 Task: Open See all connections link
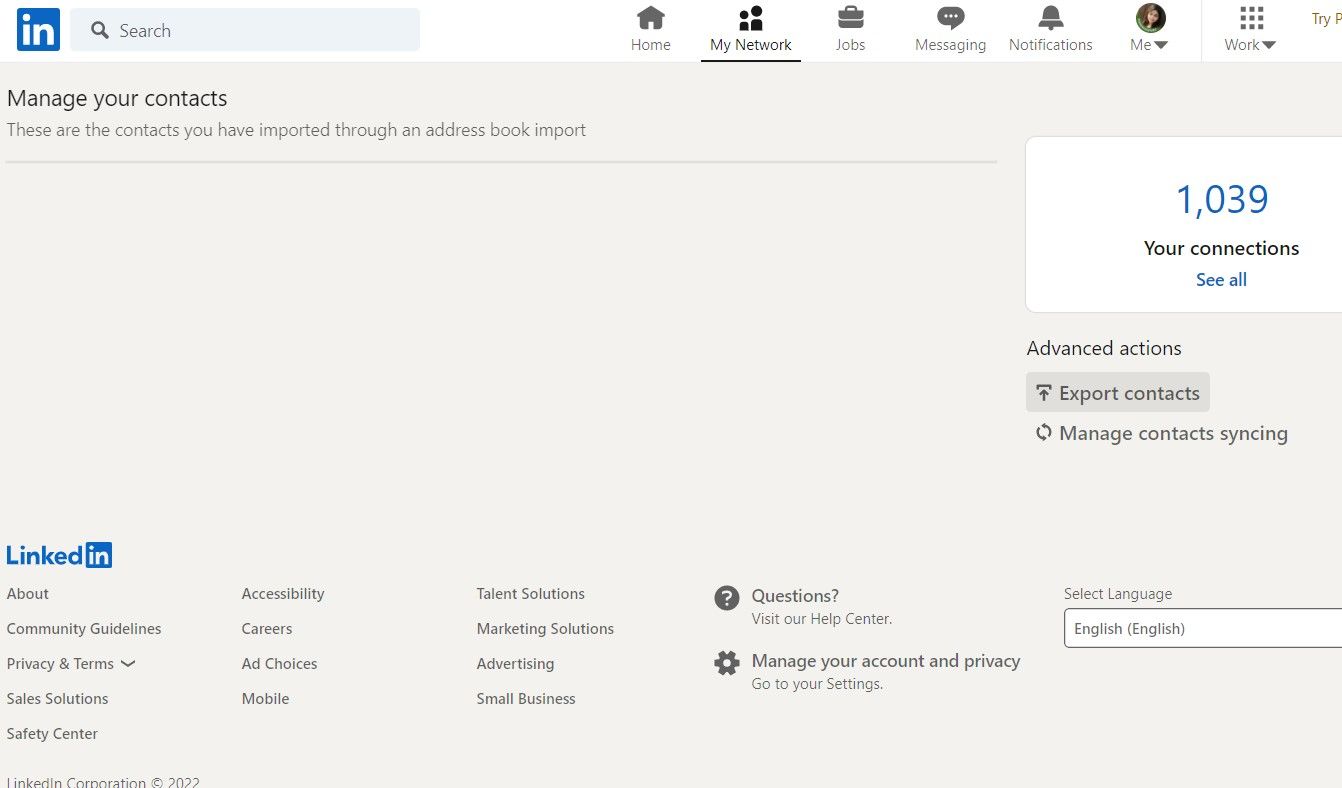tap(1221, 280)
